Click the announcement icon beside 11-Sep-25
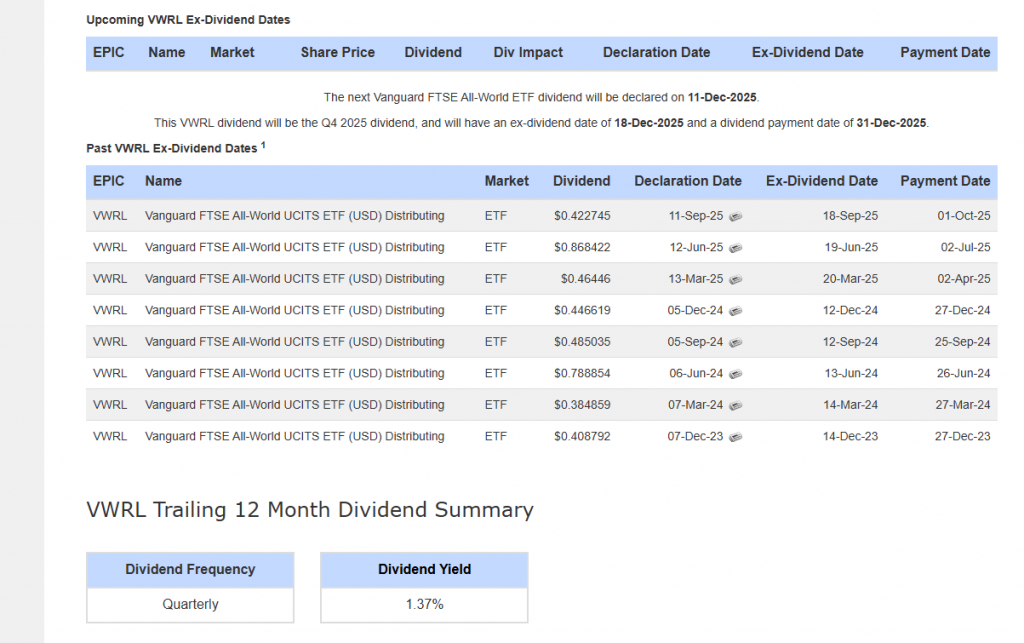The height and width of the screenshot is (643, 1024). 735,217
